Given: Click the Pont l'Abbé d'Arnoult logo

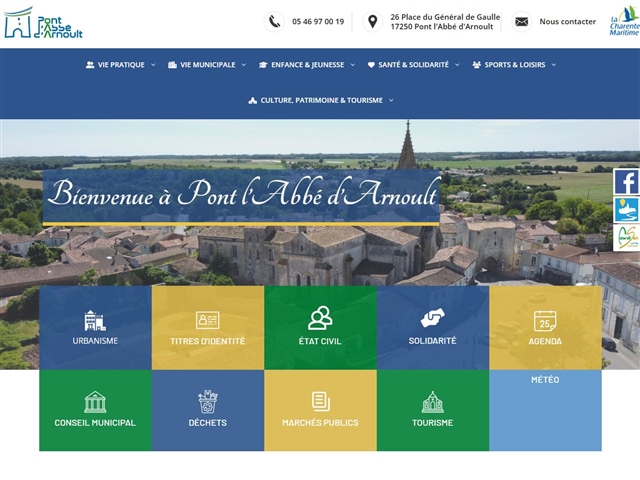Looking at the screenshot, I should 43,22.
